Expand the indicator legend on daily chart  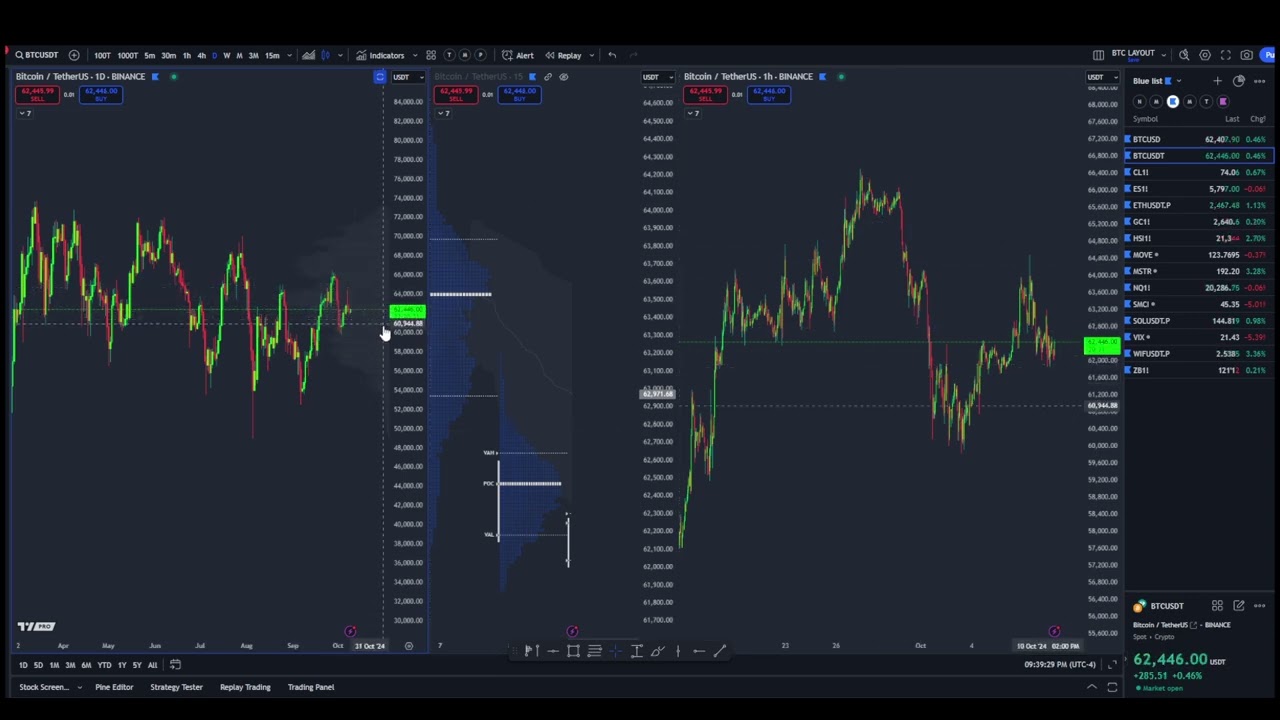point(24,113)
